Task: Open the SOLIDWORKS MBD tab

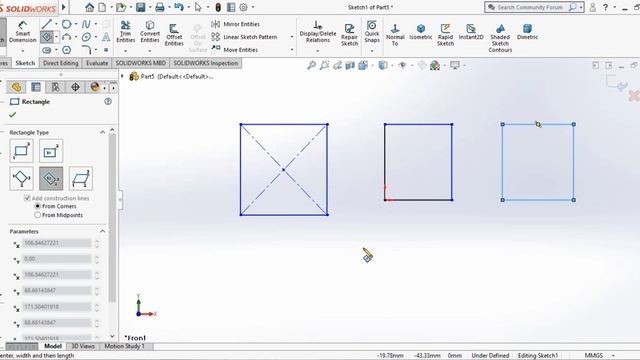Action: [x=140, y=63]
